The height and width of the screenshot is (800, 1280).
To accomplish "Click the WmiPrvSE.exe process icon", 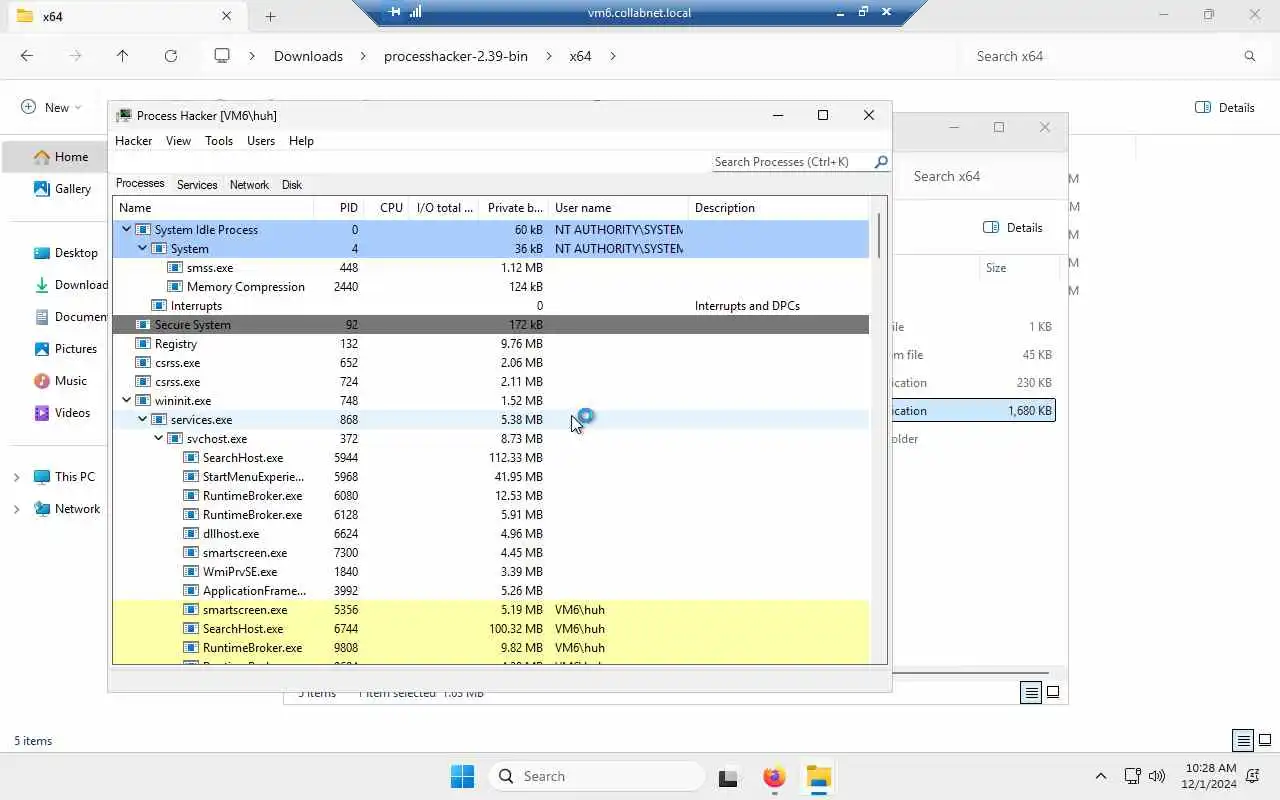I will point(191,572).
